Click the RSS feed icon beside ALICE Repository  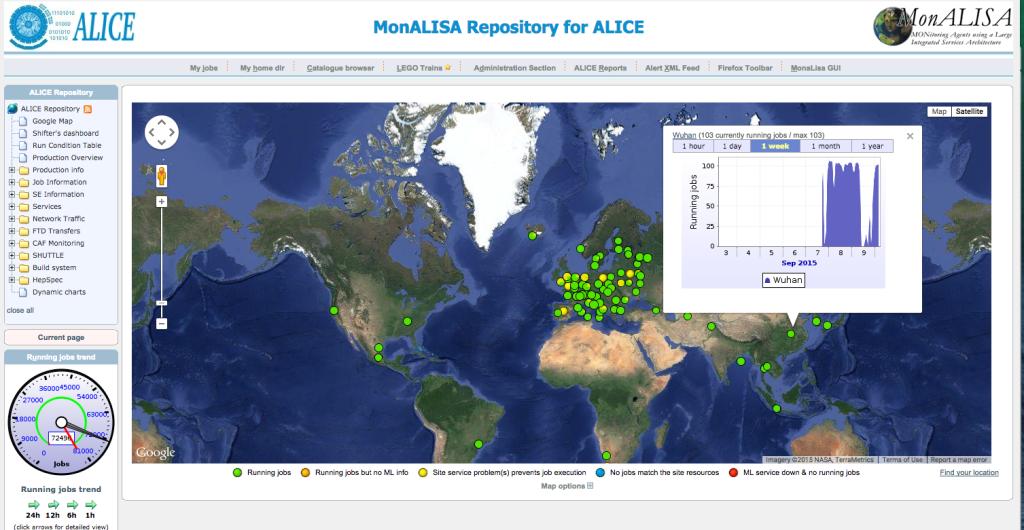(88, 108)
